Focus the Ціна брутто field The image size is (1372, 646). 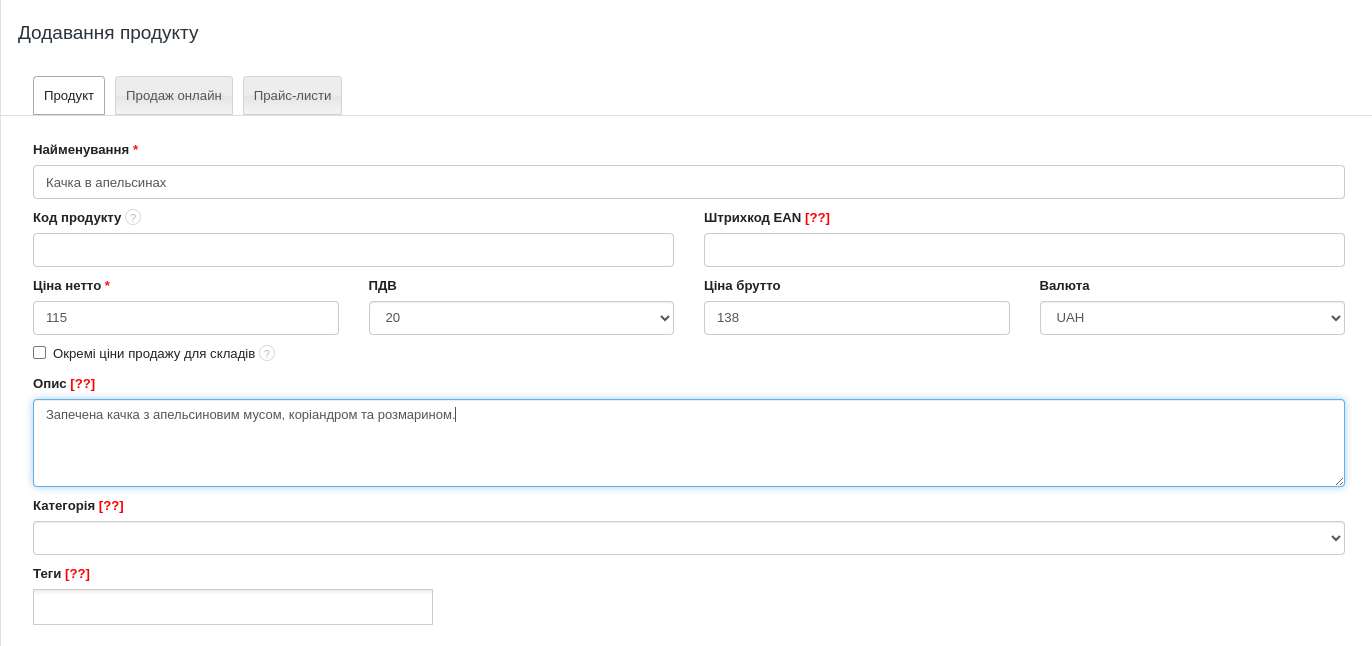(x=856, y=318)
